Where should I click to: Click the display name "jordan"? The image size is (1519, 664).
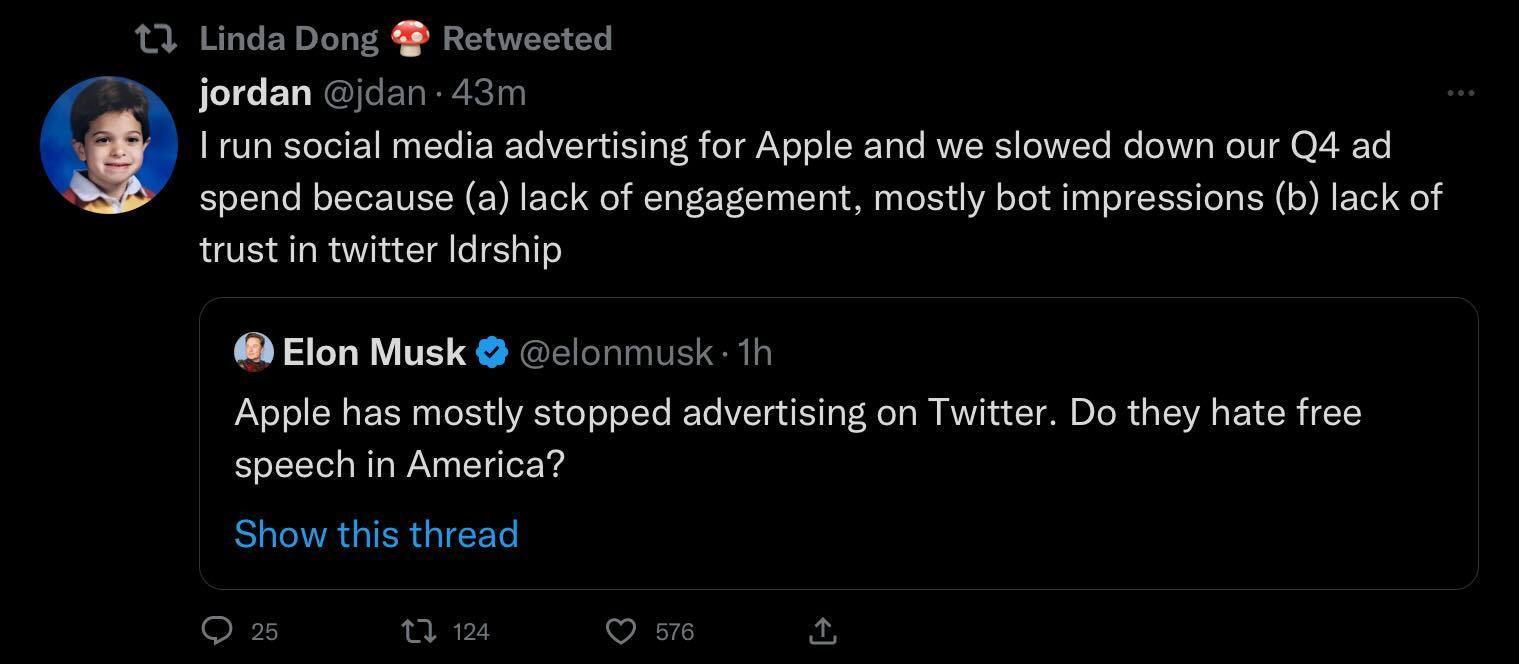tap(255, 93)
